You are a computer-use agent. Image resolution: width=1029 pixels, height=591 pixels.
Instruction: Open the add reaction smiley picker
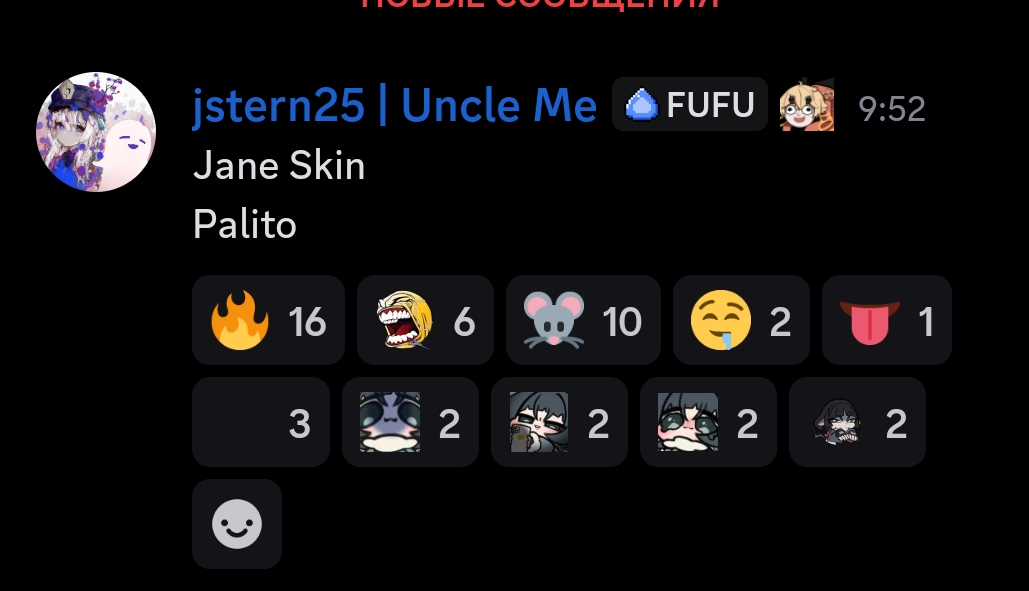[x=237, y=523]
